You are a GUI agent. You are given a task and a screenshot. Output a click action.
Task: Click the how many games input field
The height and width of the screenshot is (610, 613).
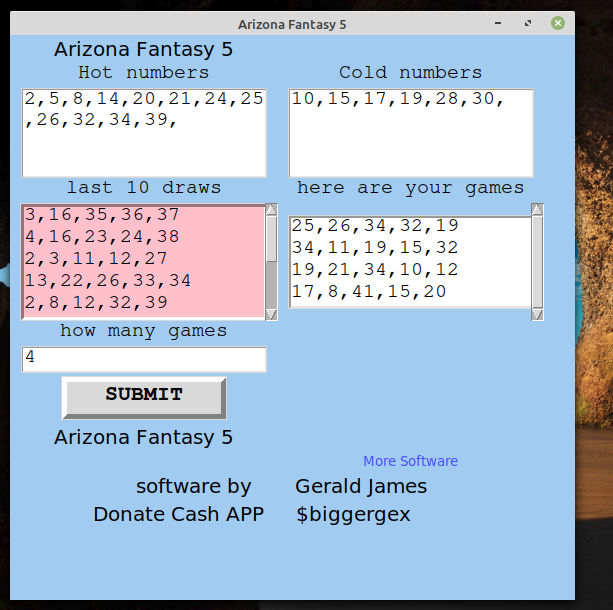[144, 359]
